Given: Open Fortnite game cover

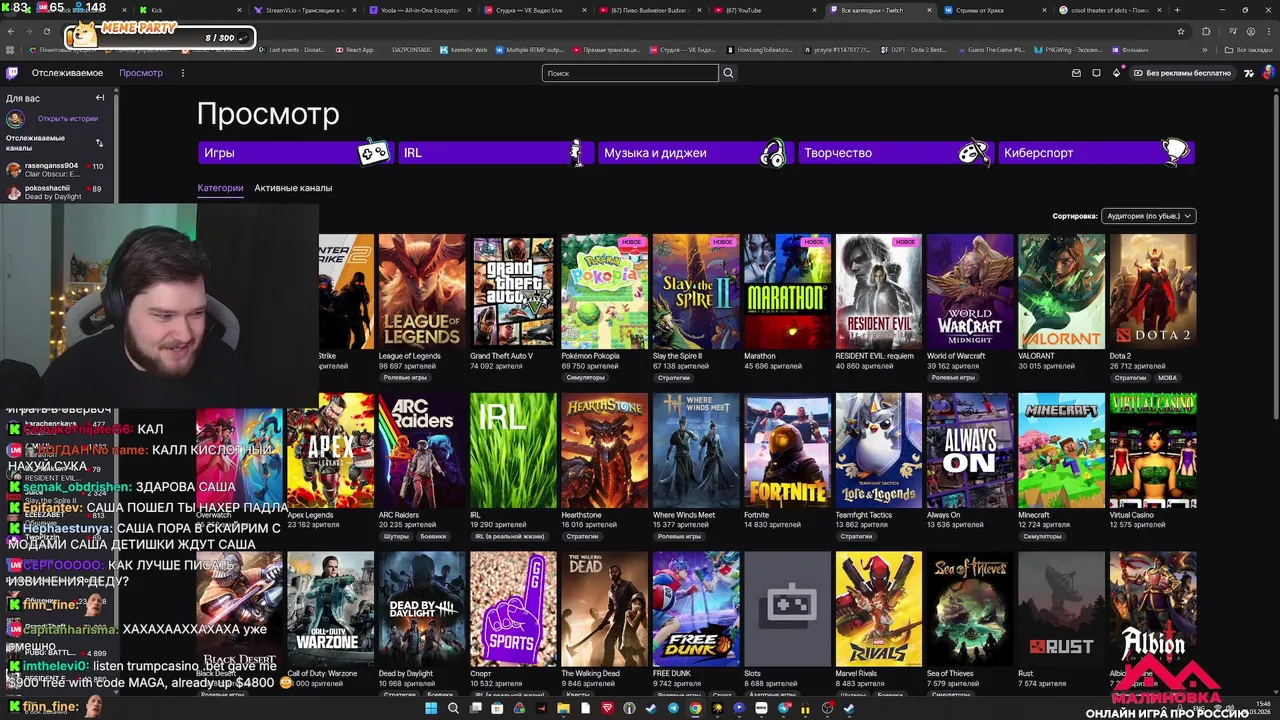Looking at the screenshot, I should pos(787,451).
